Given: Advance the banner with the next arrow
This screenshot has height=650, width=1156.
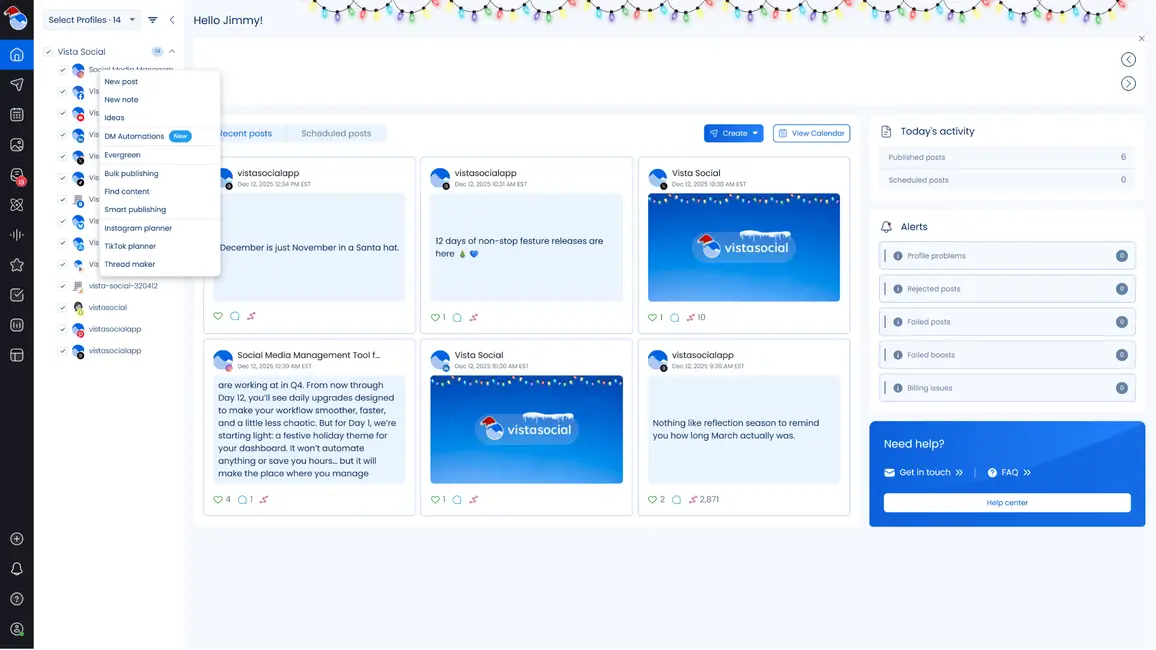Looking at the screenshot, I should pyautogui.click(x=1128, y=84).
